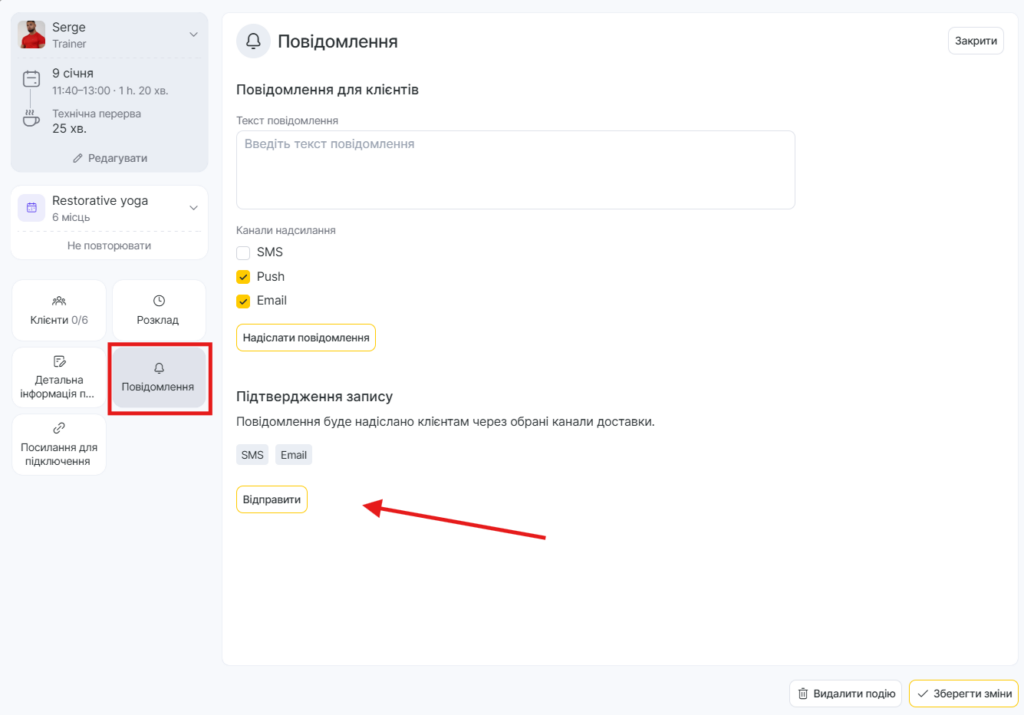Click the bell icon beside the Повідомлення heading
Image resolution: width=1024 pixels, height=715 pixels.
[254, 41]
